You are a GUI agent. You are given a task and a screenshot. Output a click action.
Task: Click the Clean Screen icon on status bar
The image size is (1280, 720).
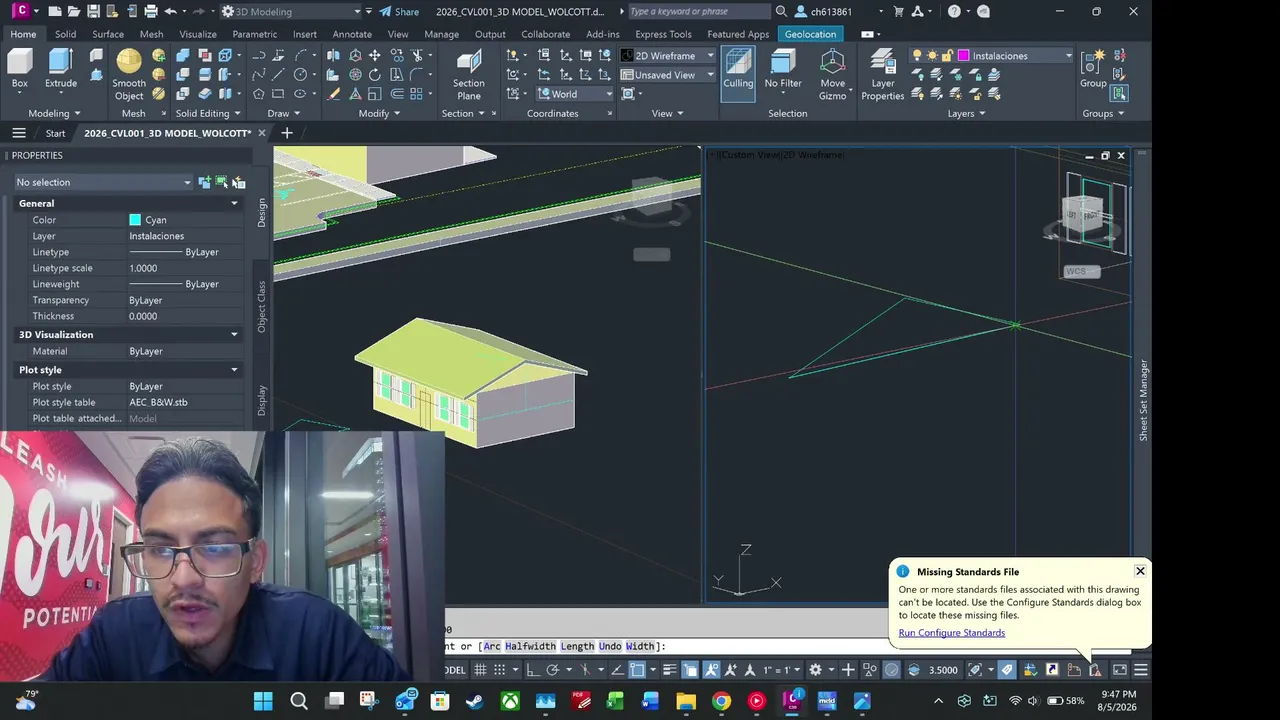click(x=1119, y=670)
